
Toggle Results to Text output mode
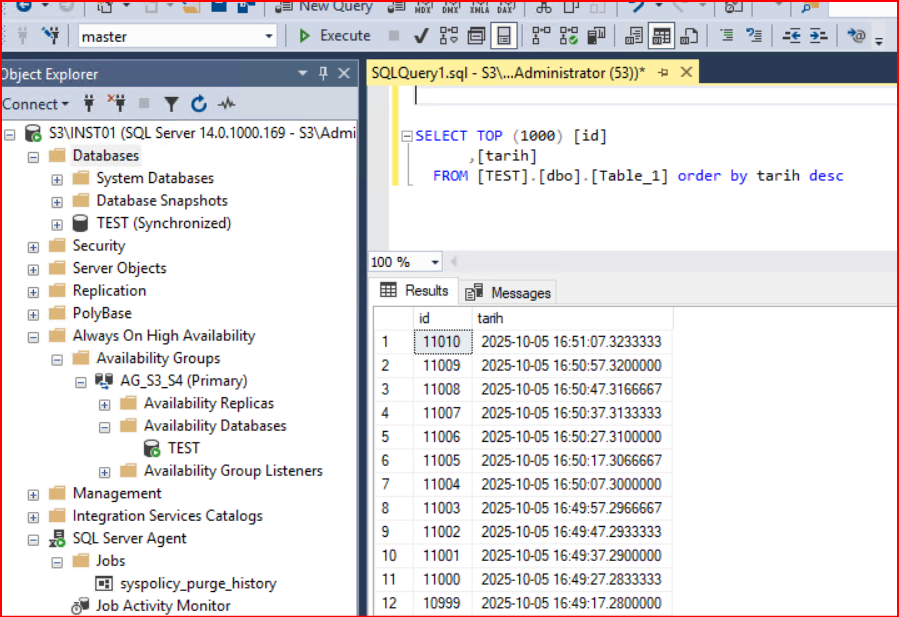[x=634, y=36]
